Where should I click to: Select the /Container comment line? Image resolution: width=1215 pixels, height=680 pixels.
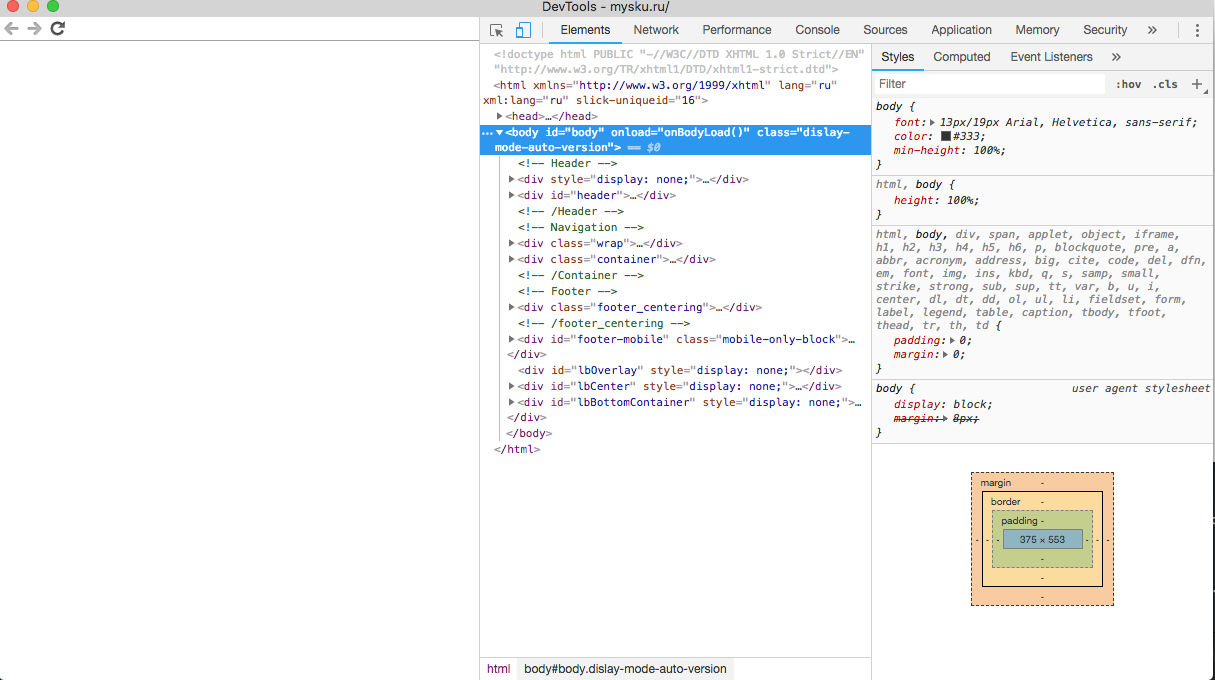click(x=581, y=276)
